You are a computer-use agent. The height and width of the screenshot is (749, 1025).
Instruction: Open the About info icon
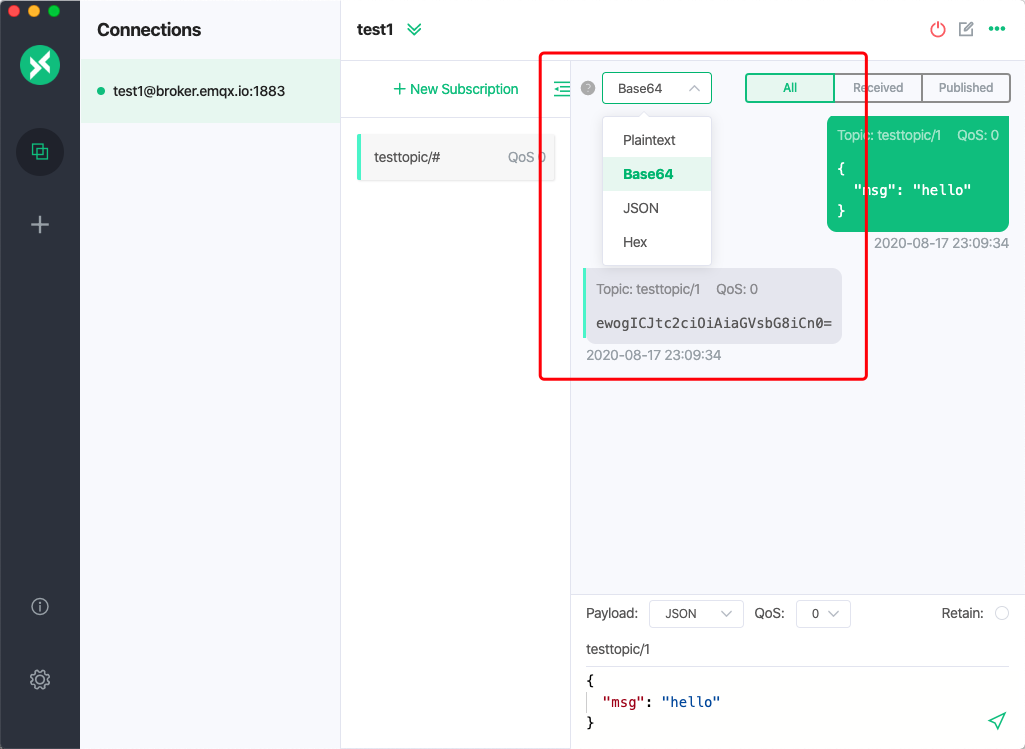tap(40, 606)
